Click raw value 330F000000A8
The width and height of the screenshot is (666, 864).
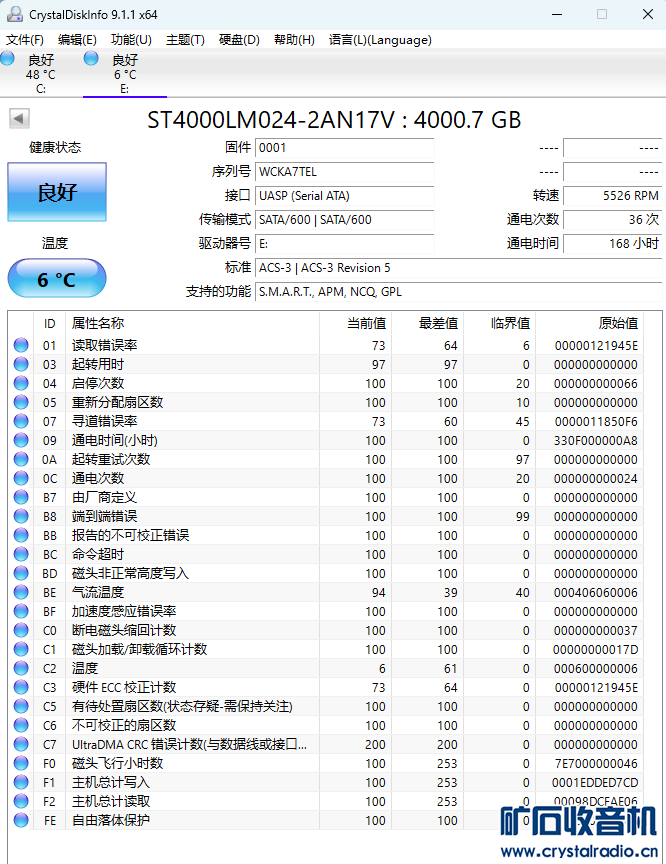595,441
